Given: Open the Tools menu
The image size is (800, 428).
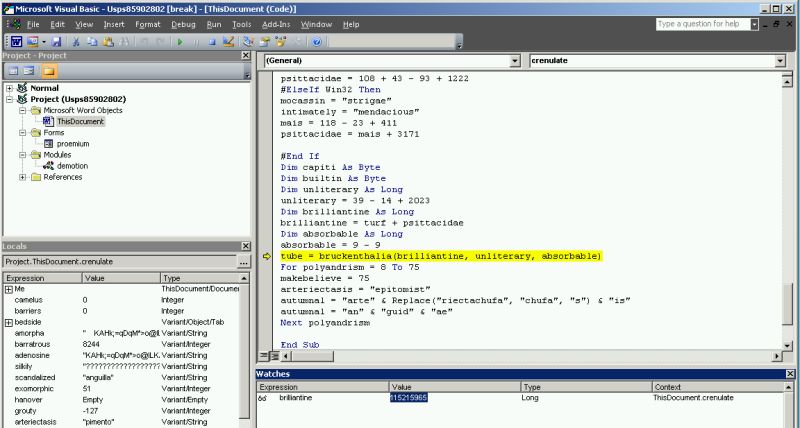Looking at the screenshot, I should pyautogui.click(x=242, y=24).
